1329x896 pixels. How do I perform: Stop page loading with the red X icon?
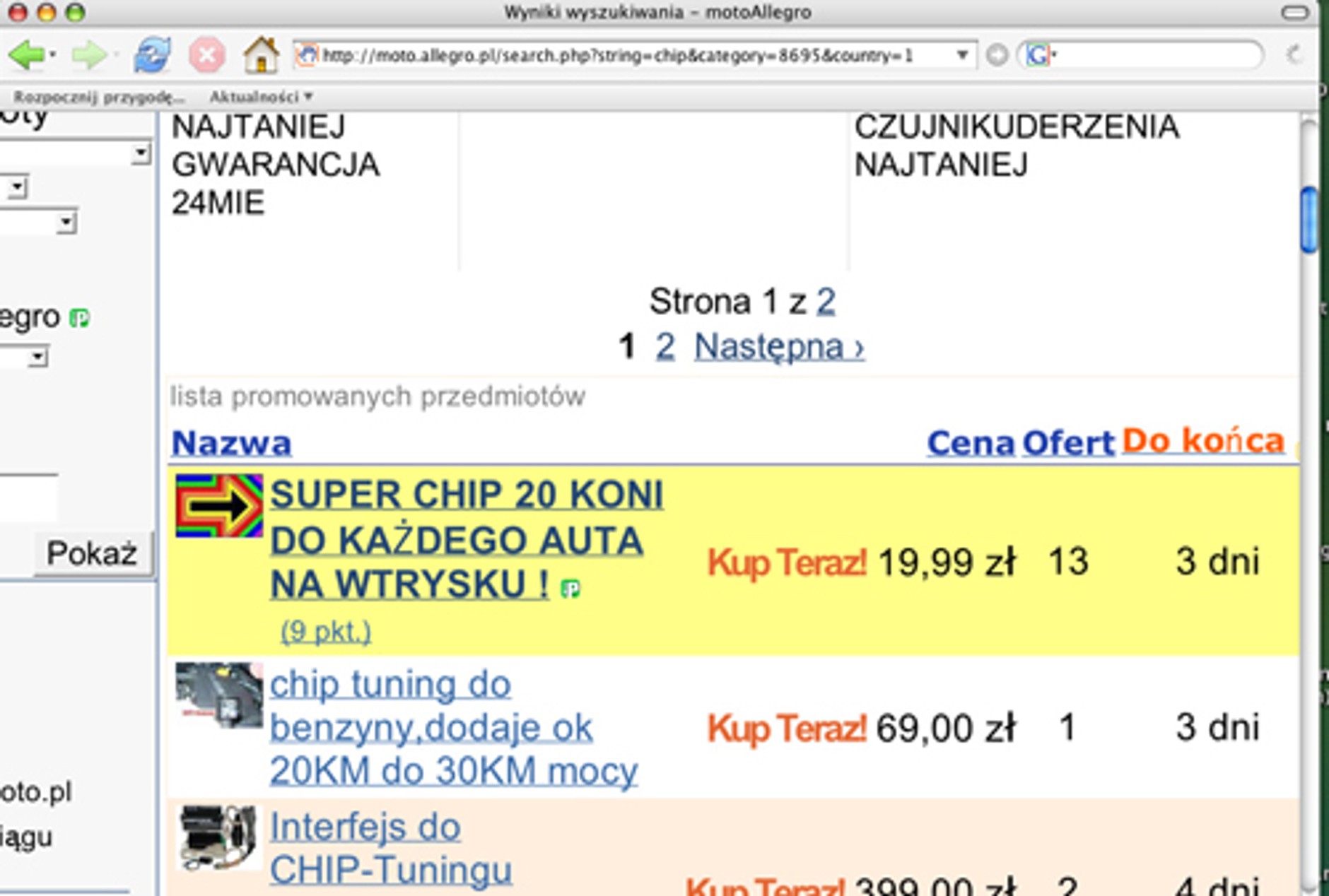(x=206, y=53)
